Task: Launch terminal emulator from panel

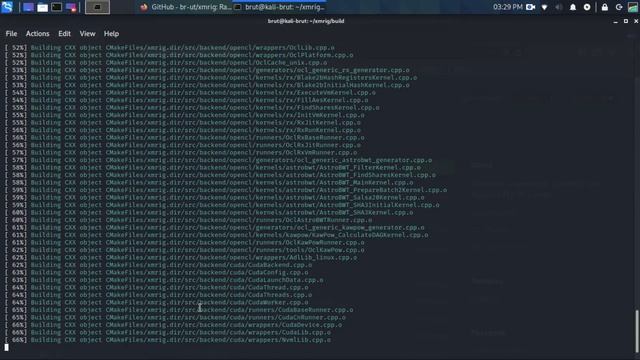Action: pyautogui.click(x=57, y=7)
